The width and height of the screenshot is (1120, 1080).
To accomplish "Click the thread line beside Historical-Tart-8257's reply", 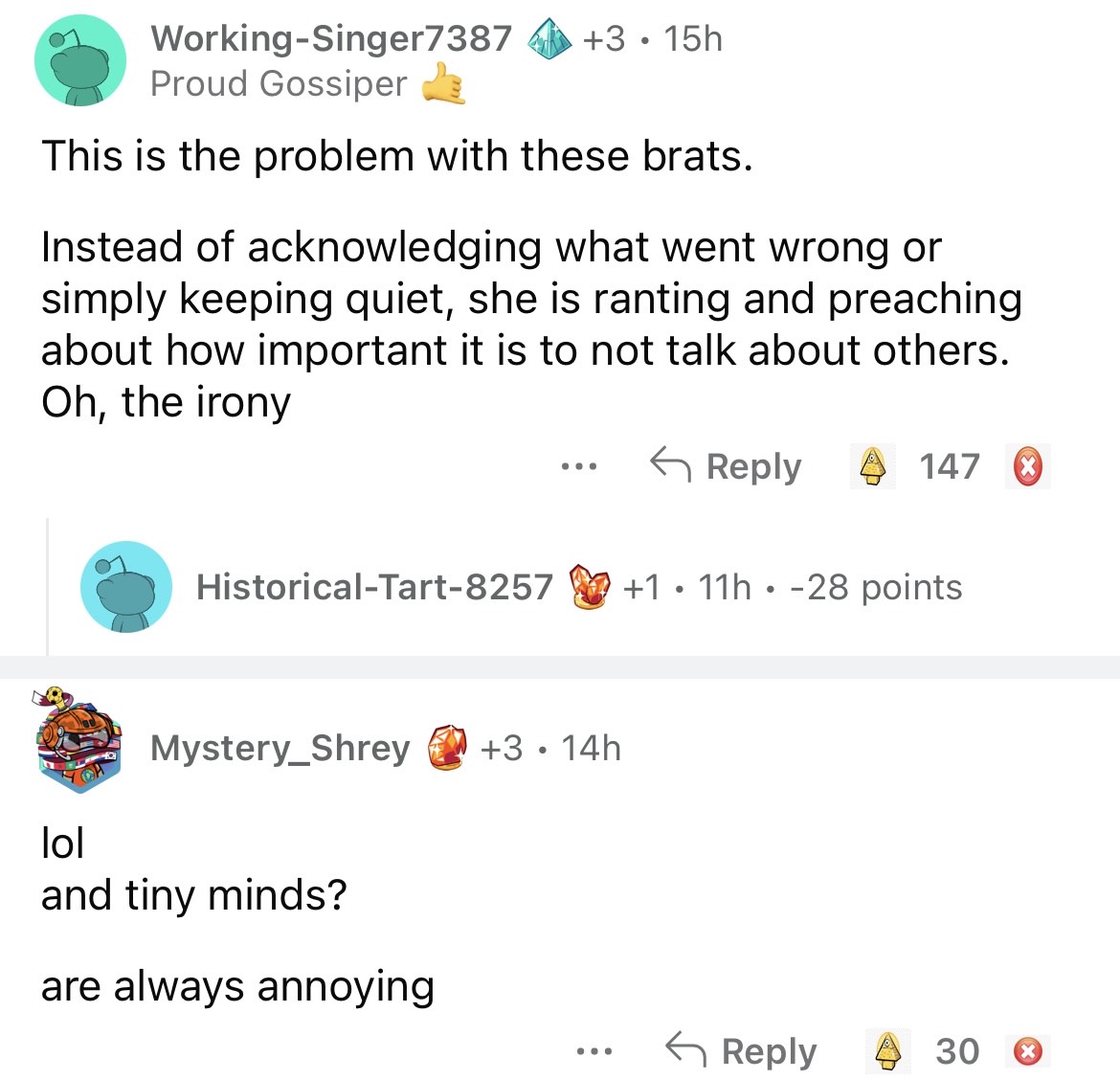I will 47,587.
